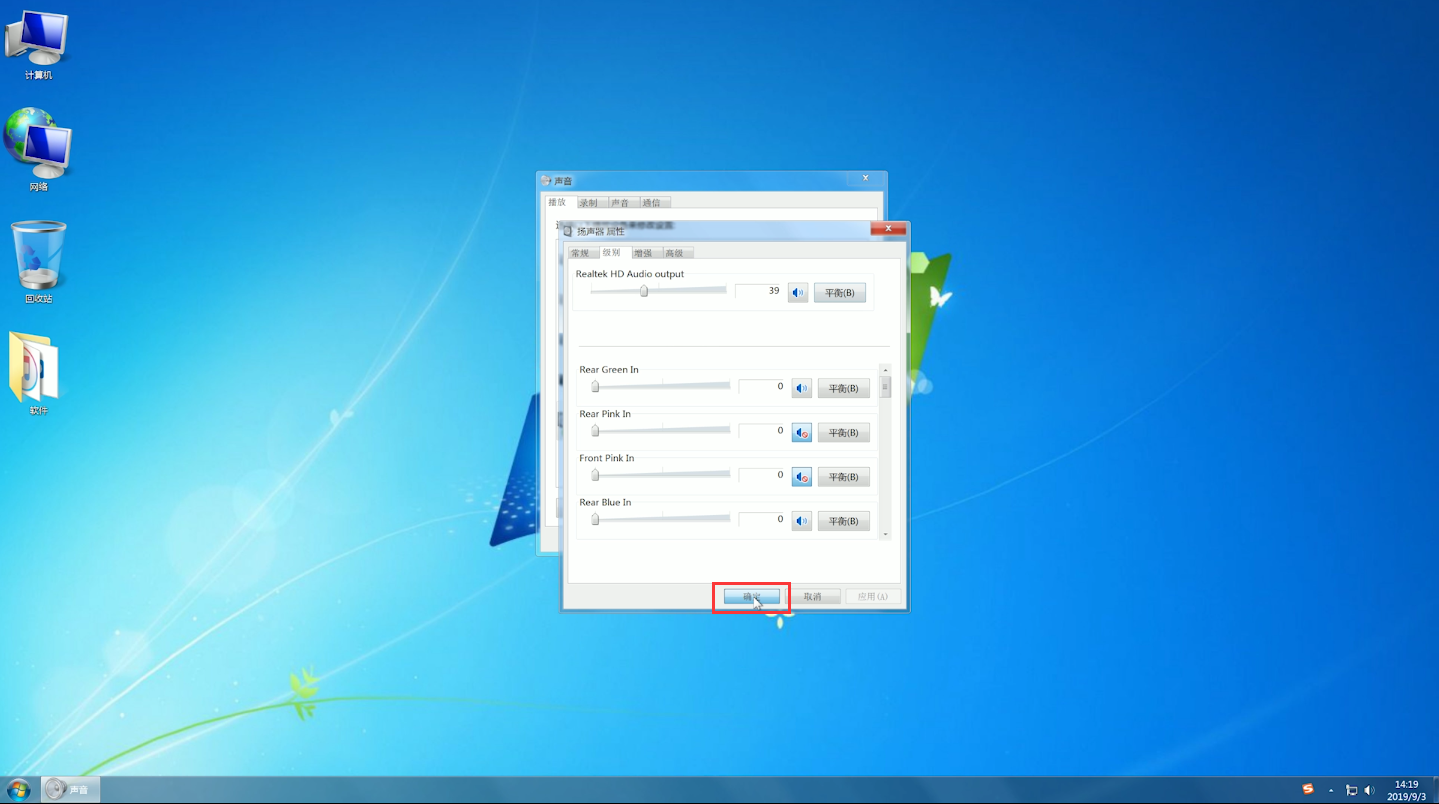Open balance for Rear Pink In
This screenshot has width=1439, height=804.
844,432
